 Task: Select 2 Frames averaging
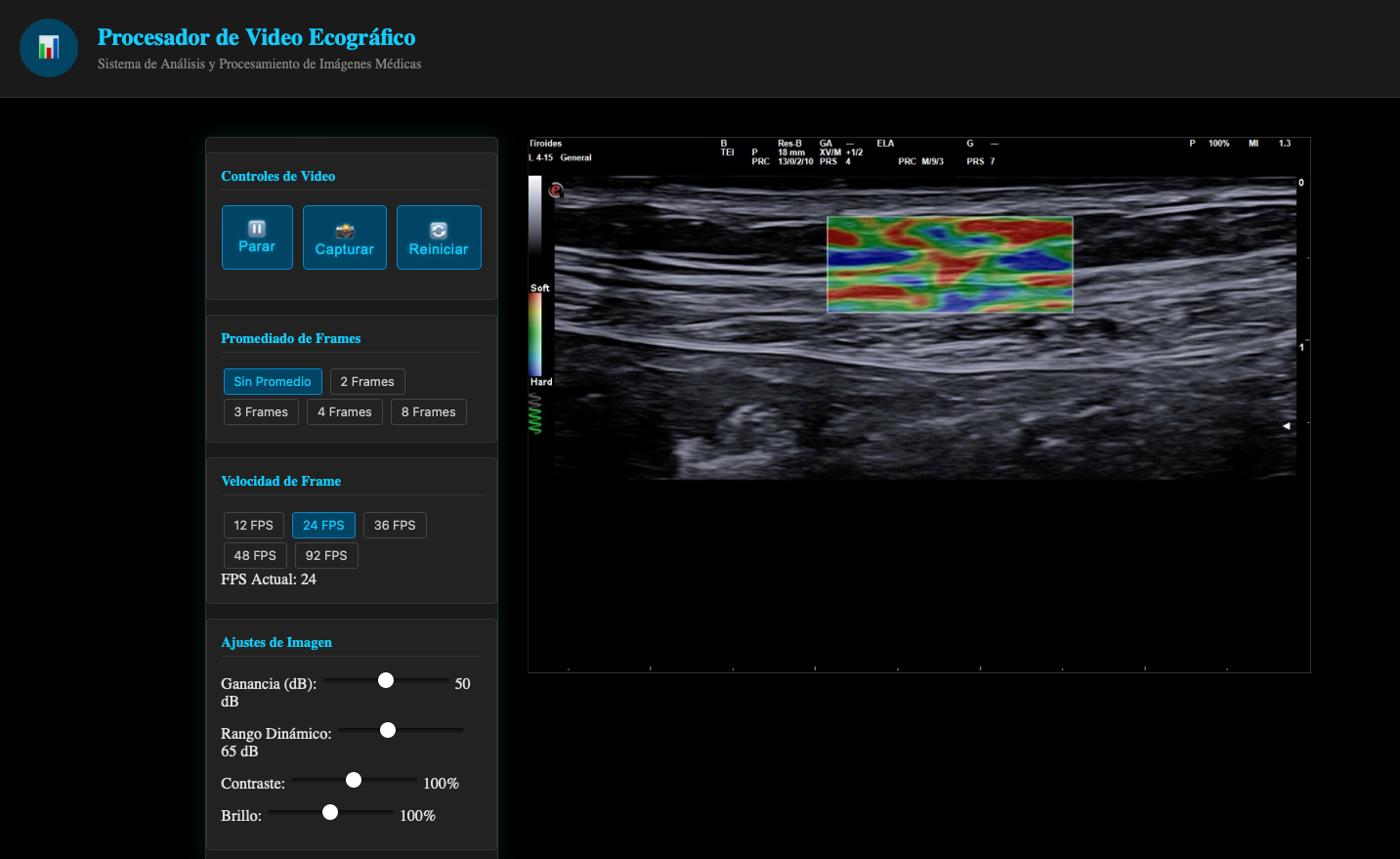click(367, 382)
